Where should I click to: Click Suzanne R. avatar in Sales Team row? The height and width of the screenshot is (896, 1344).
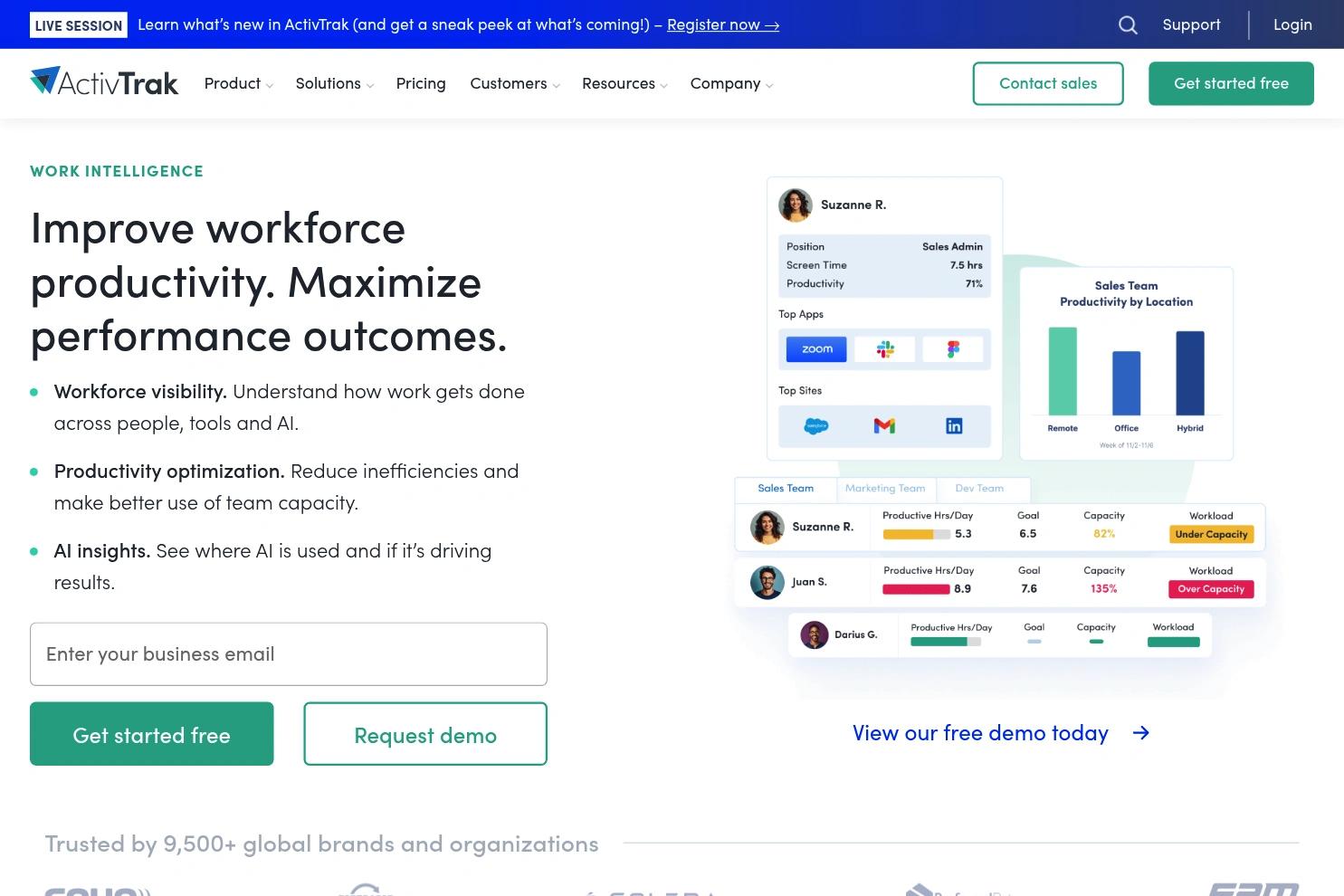(x=767, y=527)
